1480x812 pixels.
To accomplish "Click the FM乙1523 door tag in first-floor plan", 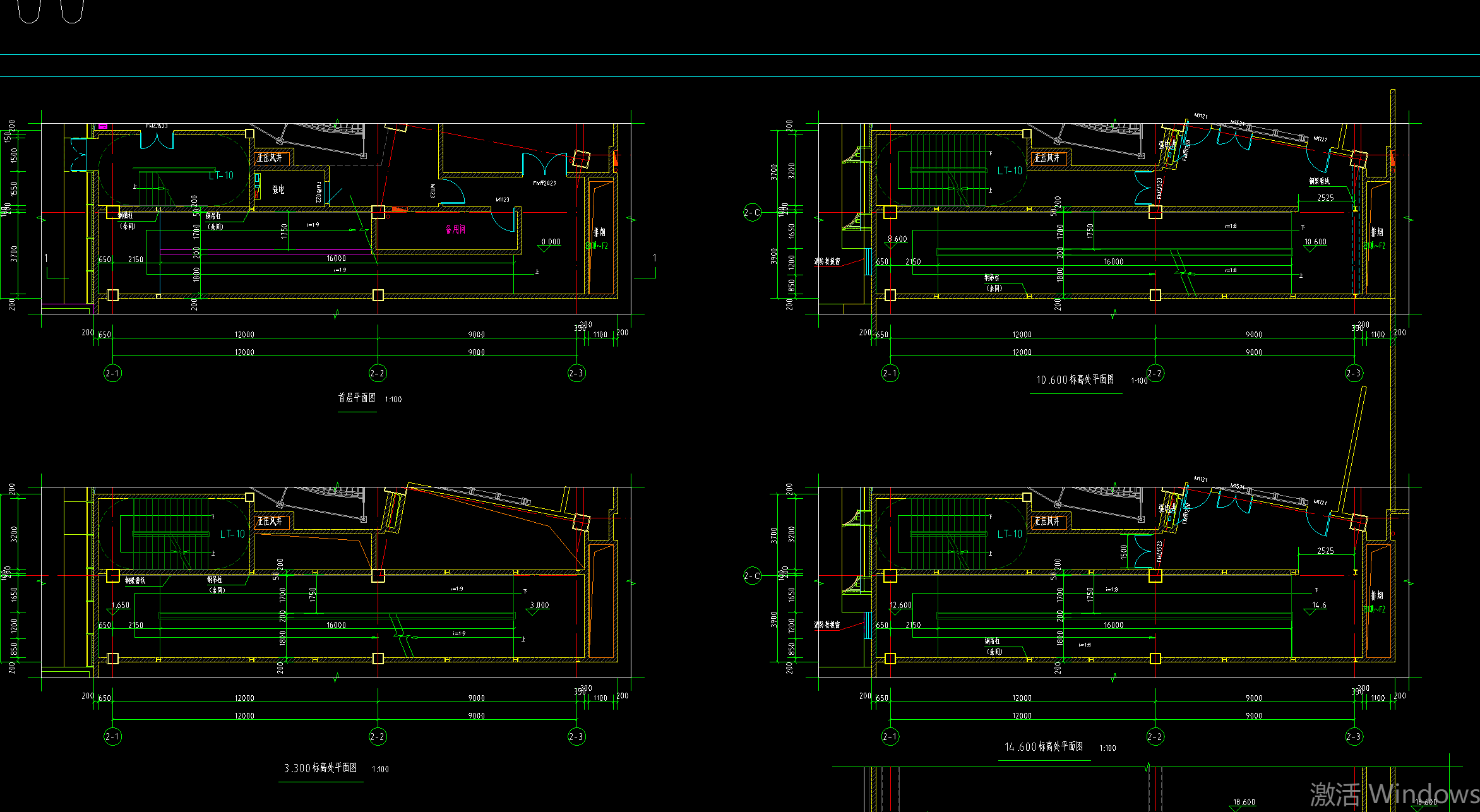I will [157, 126].
